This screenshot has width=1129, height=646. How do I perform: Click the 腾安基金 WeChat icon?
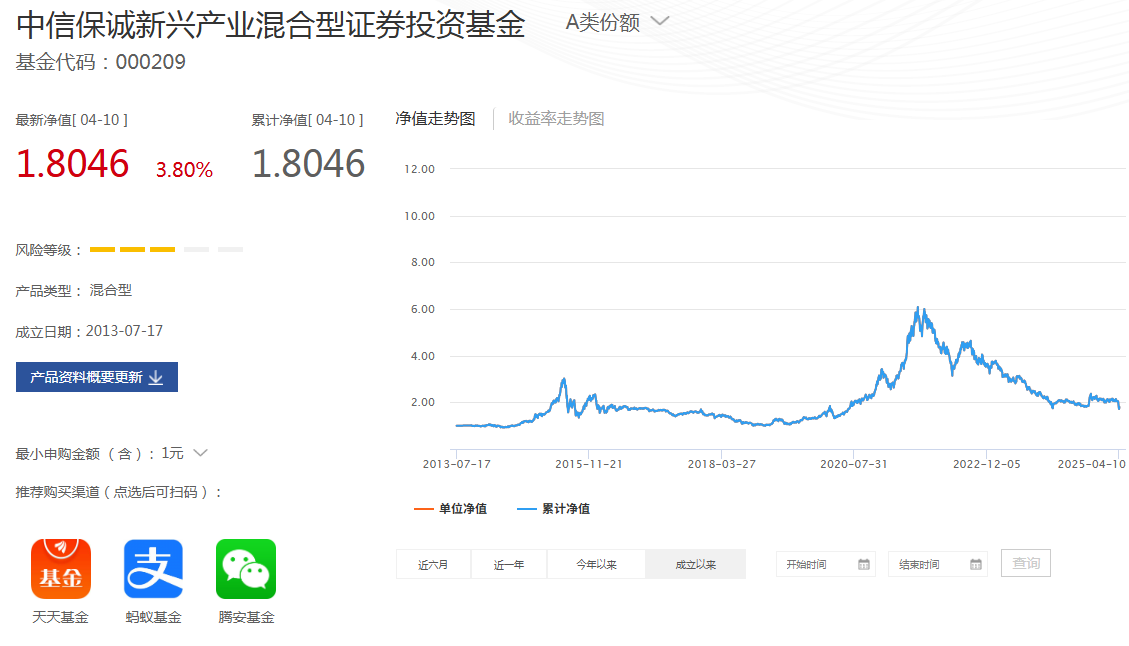tap(246, 568)
